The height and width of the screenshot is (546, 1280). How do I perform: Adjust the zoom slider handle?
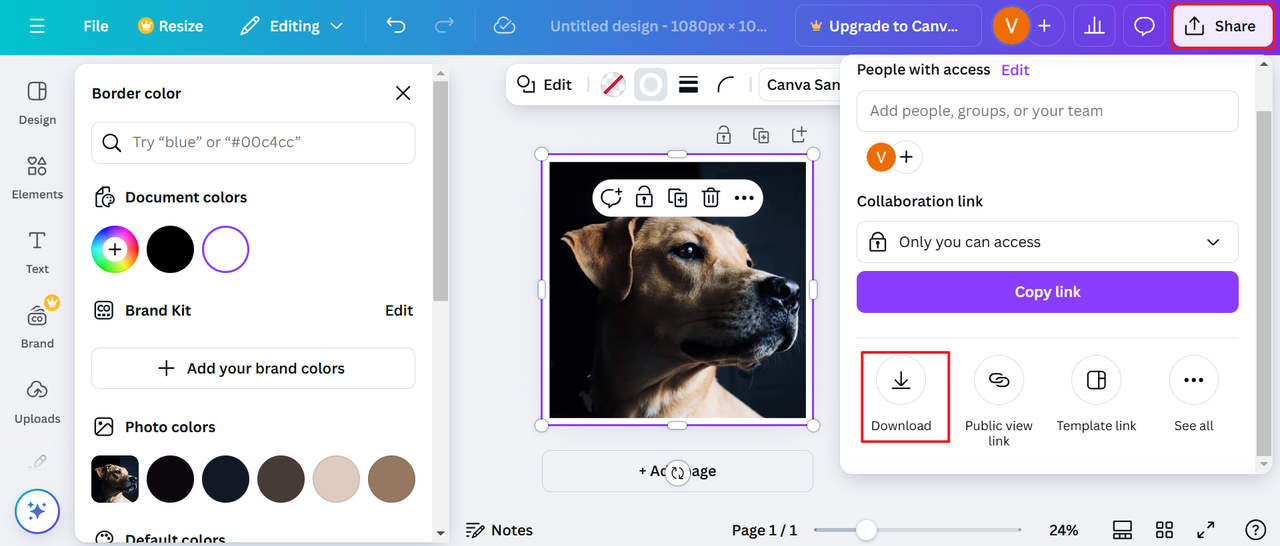coord(867,530)
